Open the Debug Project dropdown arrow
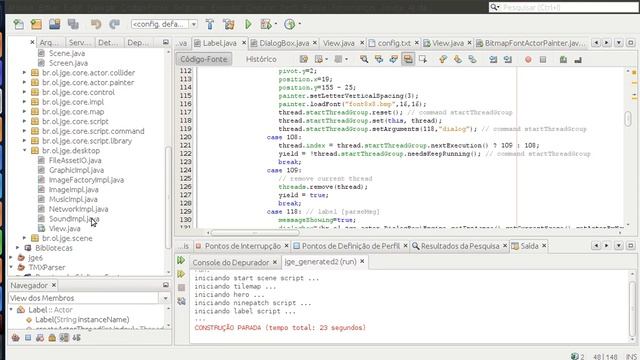Image resolution: width=640 pixels, height=360 pixels. [x=276, y=24]
